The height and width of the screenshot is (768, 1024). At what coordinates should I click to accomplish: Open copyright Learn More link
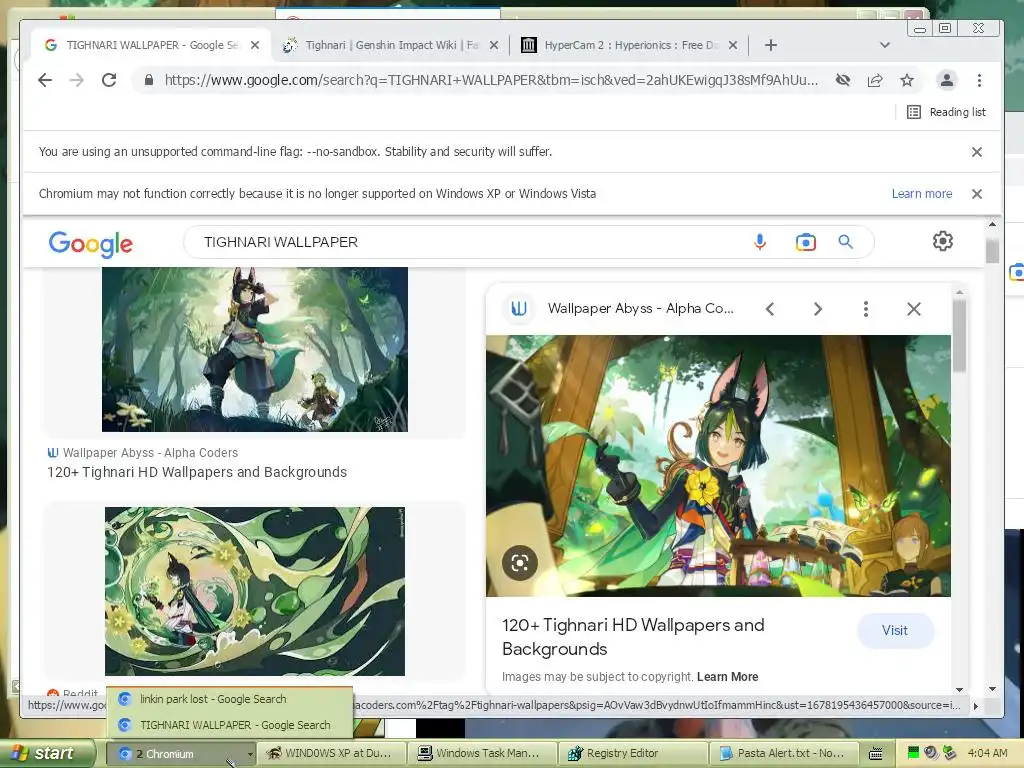pos(728,677)
